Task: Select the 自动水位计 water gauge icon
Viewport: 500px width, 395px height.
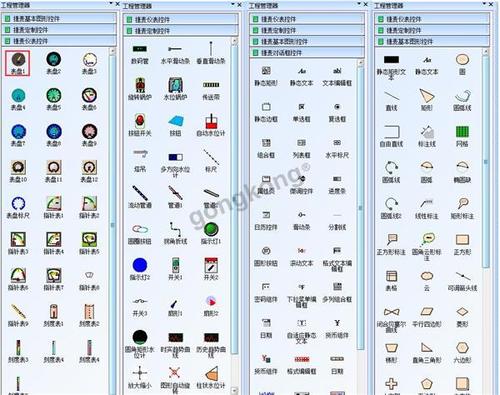Action: [x=211, y=125]
